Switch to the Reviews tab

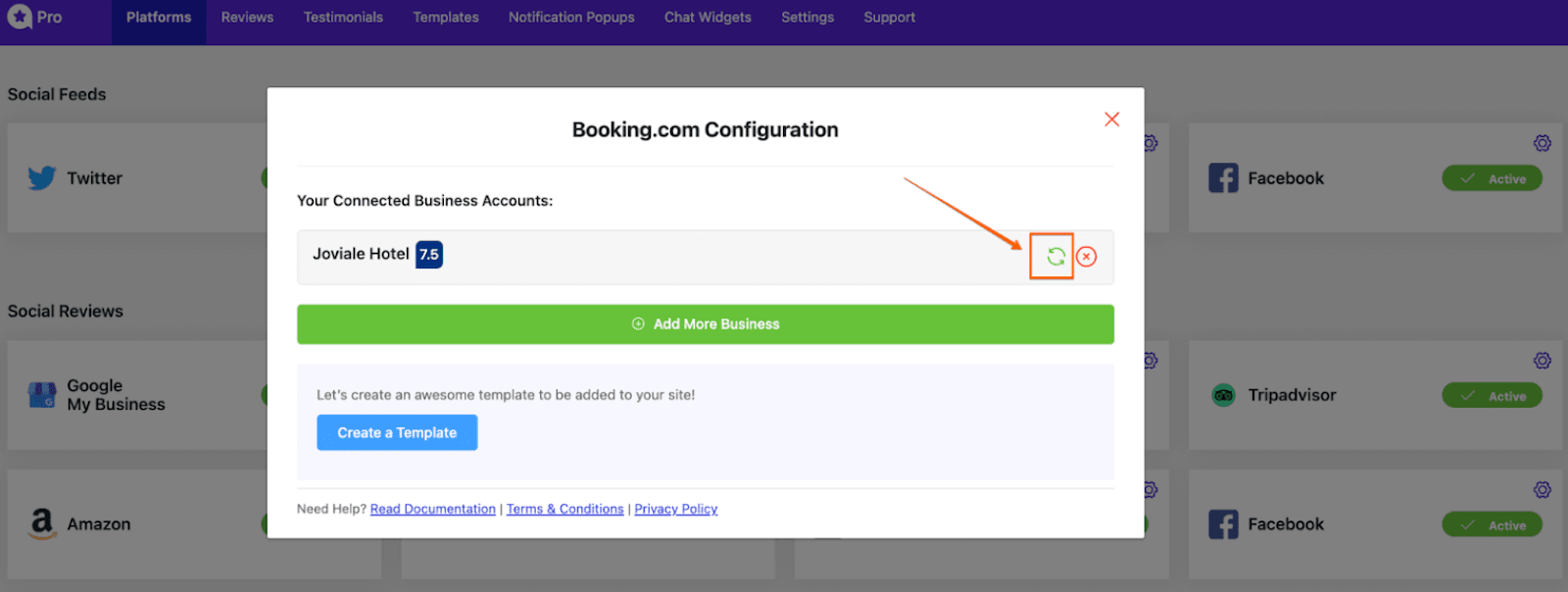point(247,18)
